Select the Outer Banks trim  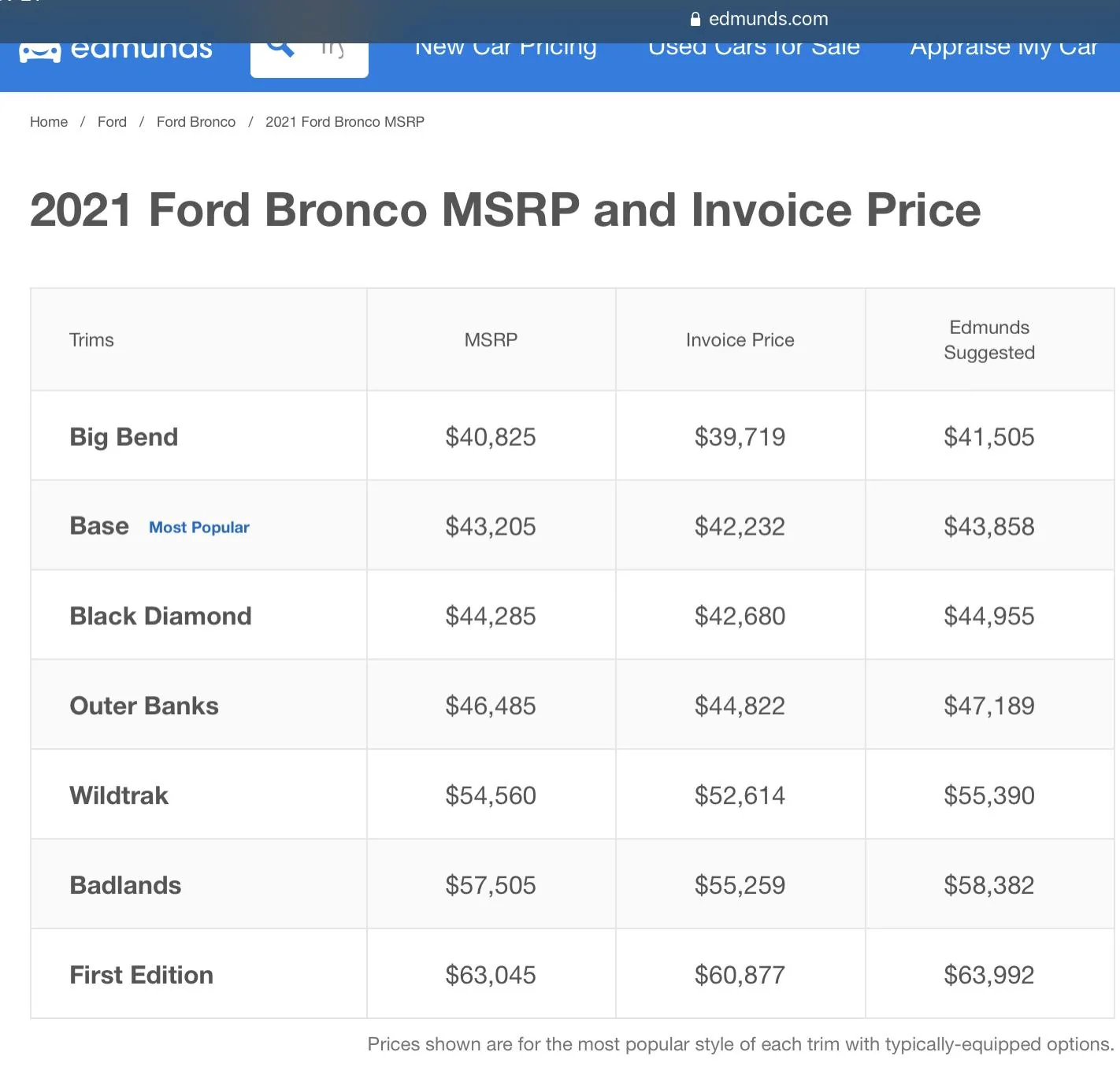coord(144,706)
